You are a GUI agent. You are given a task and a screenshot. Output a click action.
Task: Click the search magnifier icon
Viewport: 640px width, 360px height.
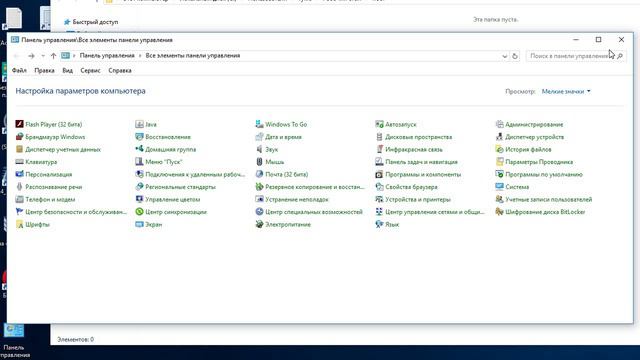(620, 56)
